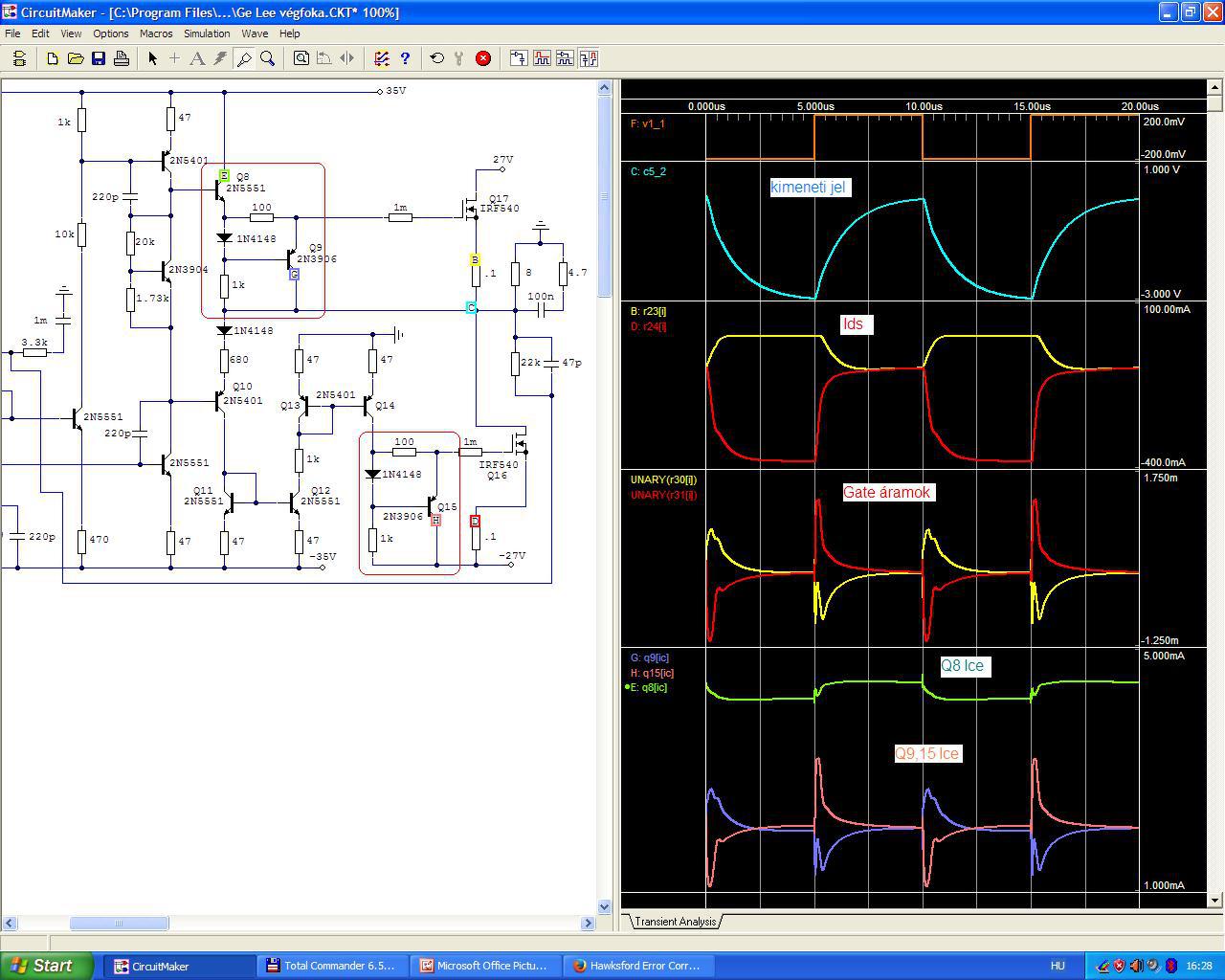Screen dimensions: 1225x980
Task: Open the Simulation menu
Action: coord(207,33)
